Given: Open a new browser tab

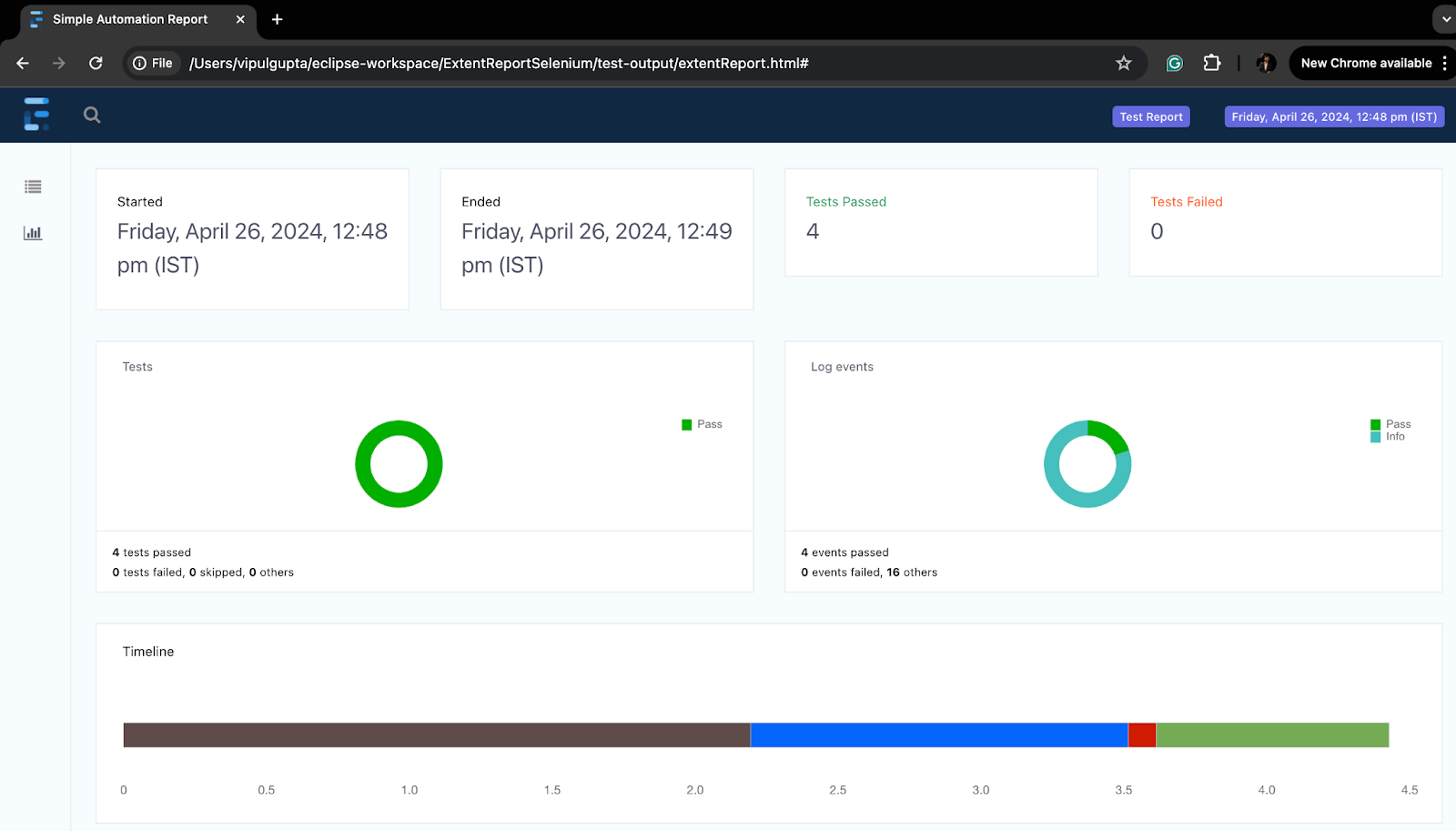Looking at the screenshot, I should pyautogui.click(x=278, y=18).
